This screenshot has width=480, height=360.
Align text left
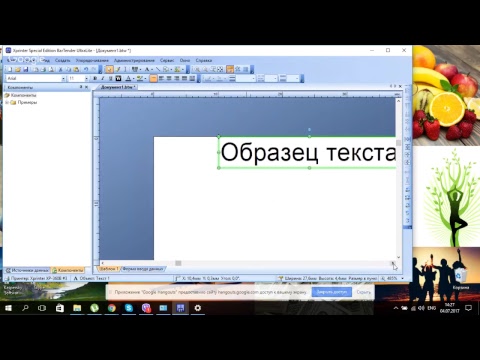(x=161, y=78)
